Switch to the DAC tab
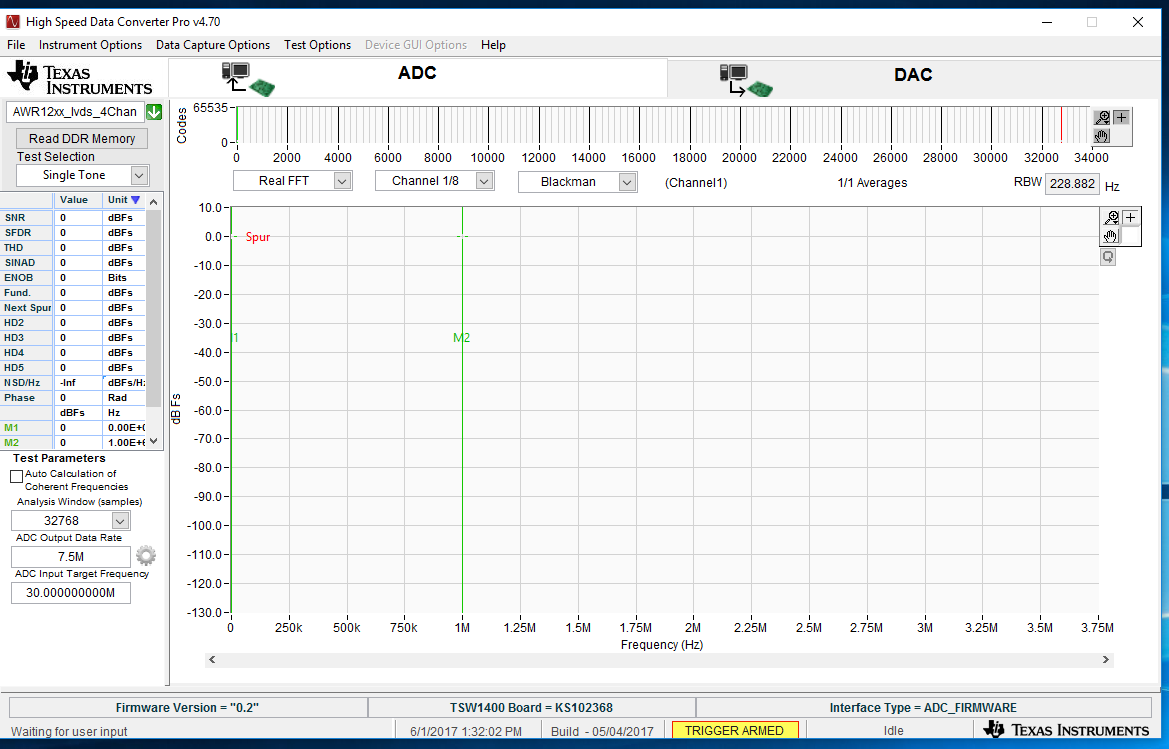This screenshot has width=1169, height=749. [x=913, y=77]
